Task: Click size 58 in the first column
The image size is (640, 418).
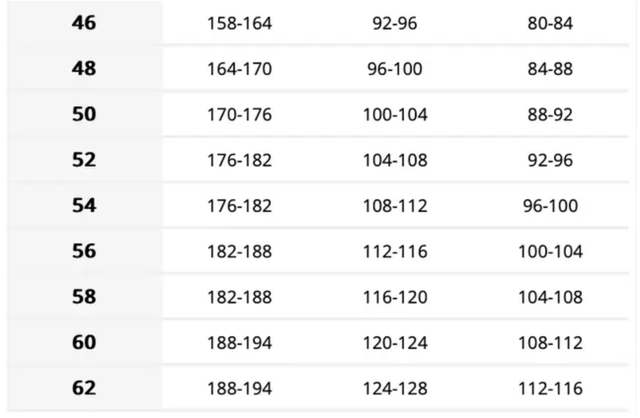Action: tap(84, 297)
